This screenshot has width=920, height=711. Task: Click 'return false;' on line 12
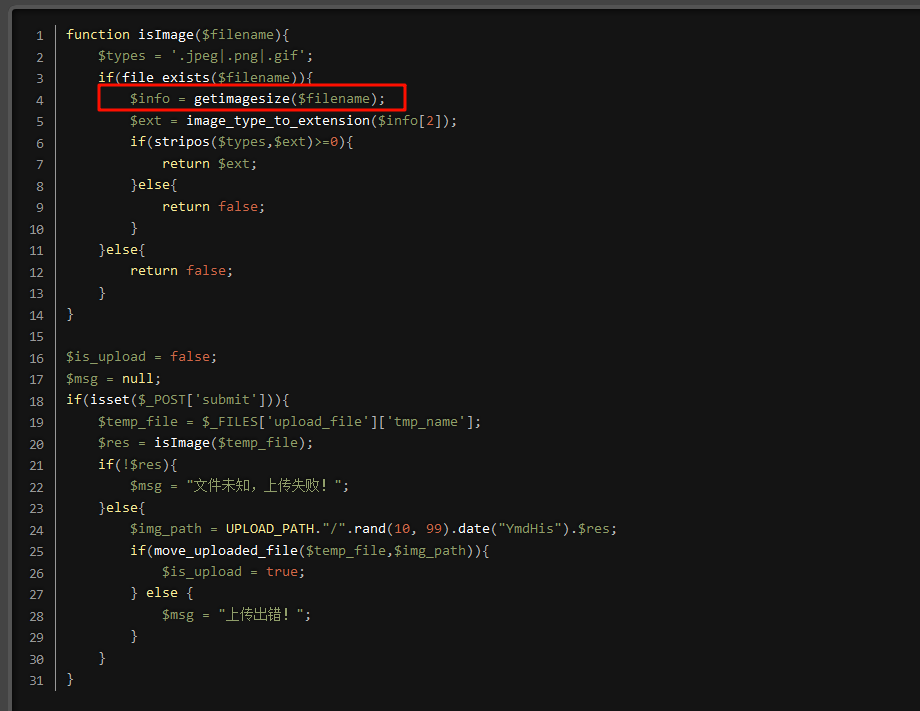[181, 270]
